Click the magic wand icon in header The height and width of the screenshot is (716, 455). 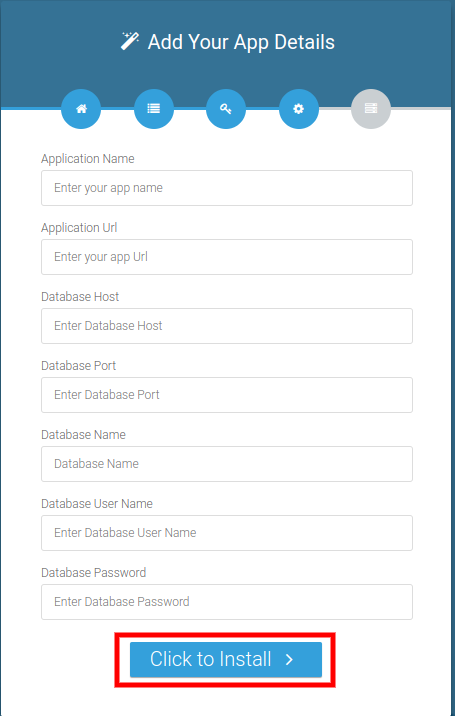point(129,42)
